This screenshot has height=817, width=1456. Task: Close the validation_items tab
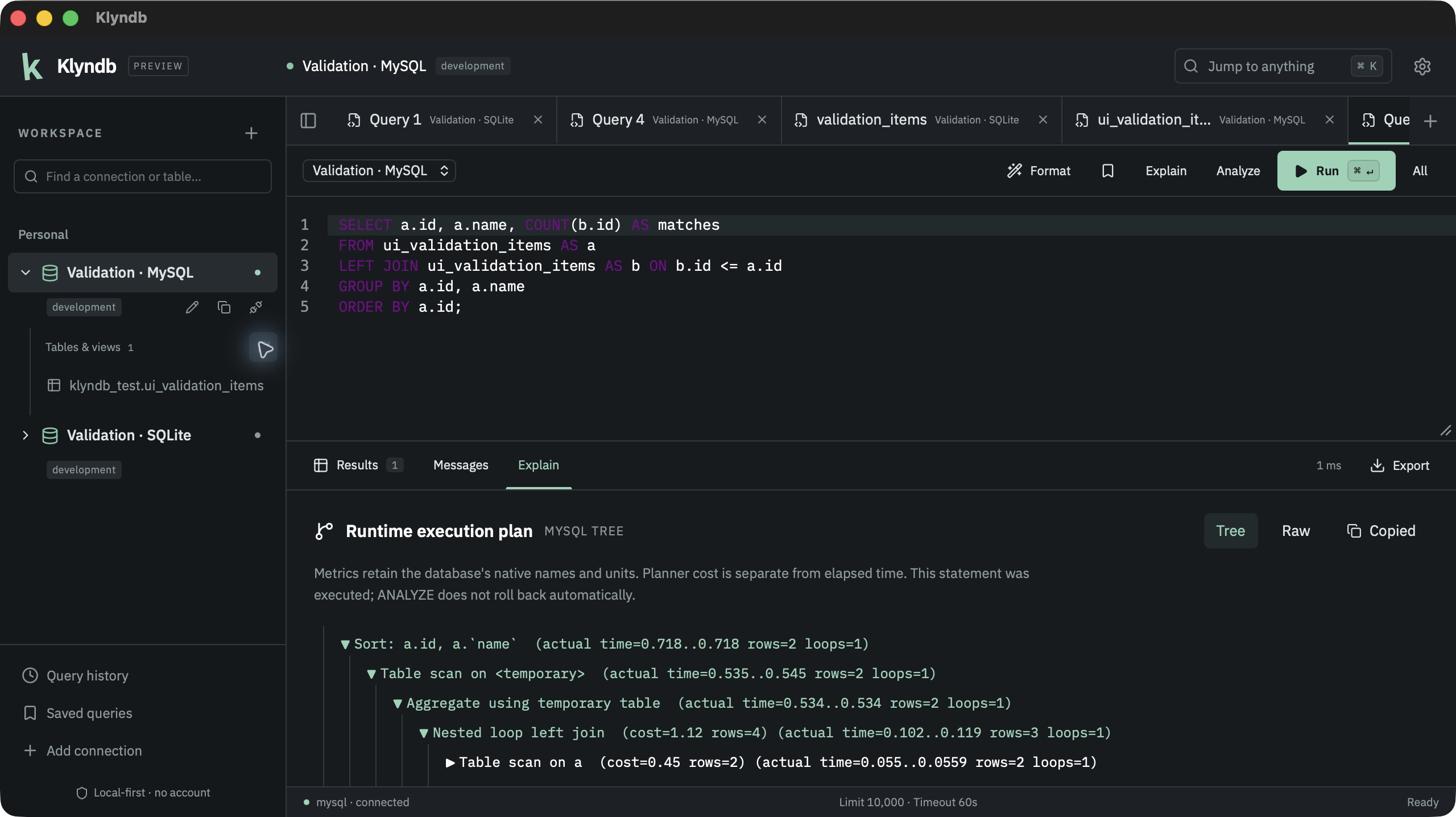(1043, 119)
